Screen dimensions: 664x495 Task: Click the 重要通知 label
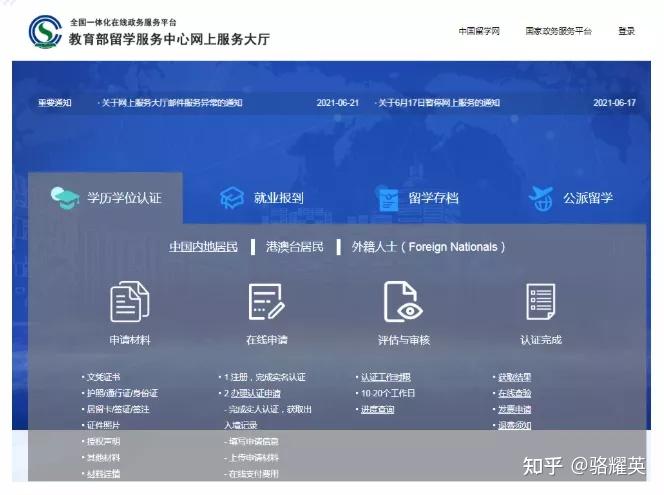tap(55, 102)
